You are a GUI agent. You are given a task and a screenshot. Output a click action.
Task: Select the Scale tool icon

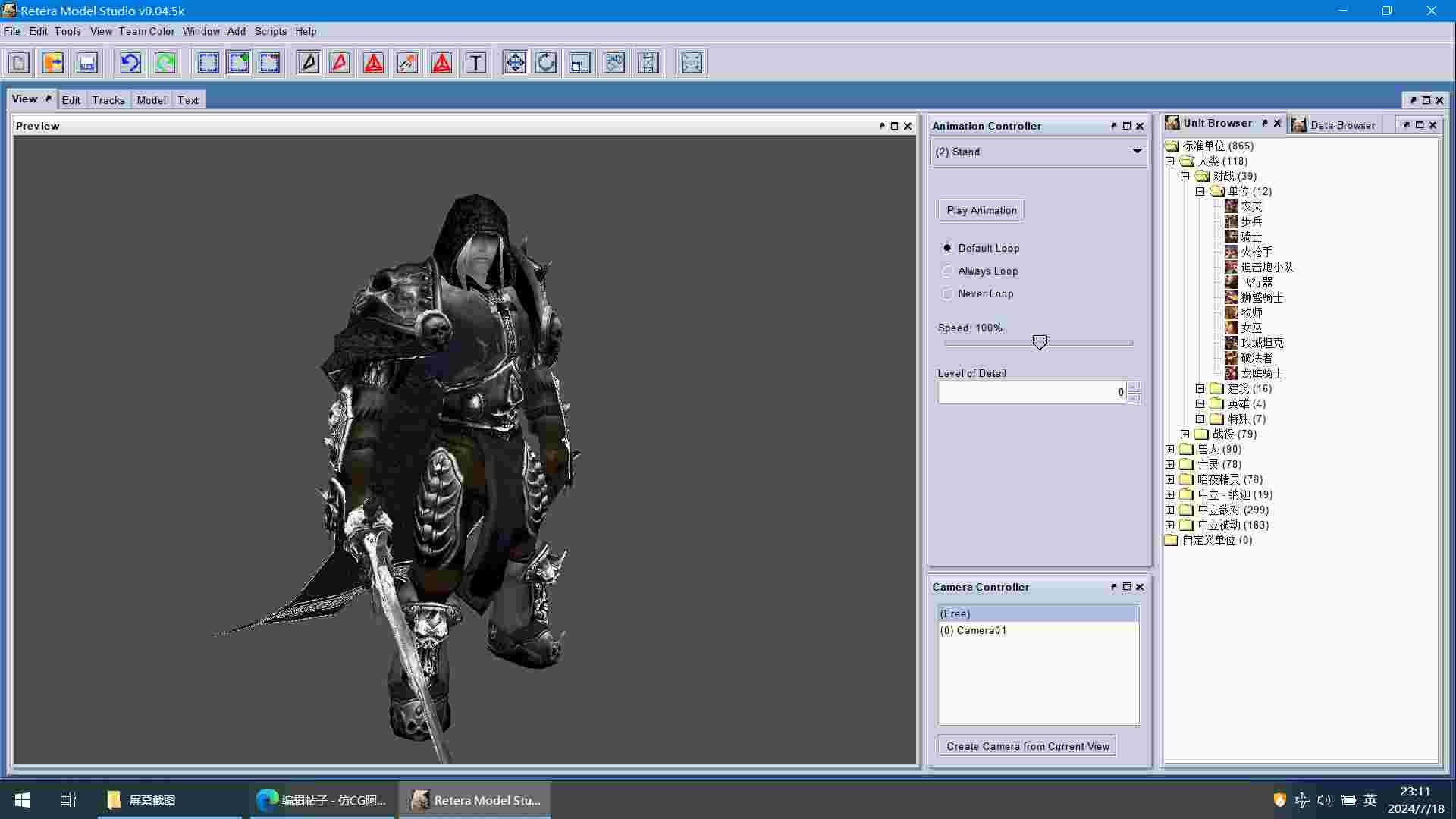(x=580, y=62)
